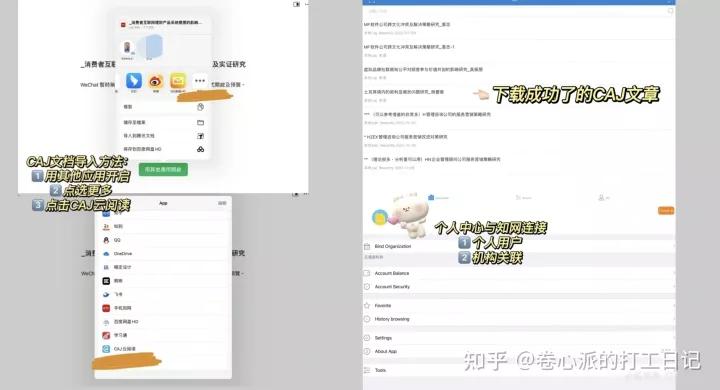Open Settings in personal center

click(519, 338)
